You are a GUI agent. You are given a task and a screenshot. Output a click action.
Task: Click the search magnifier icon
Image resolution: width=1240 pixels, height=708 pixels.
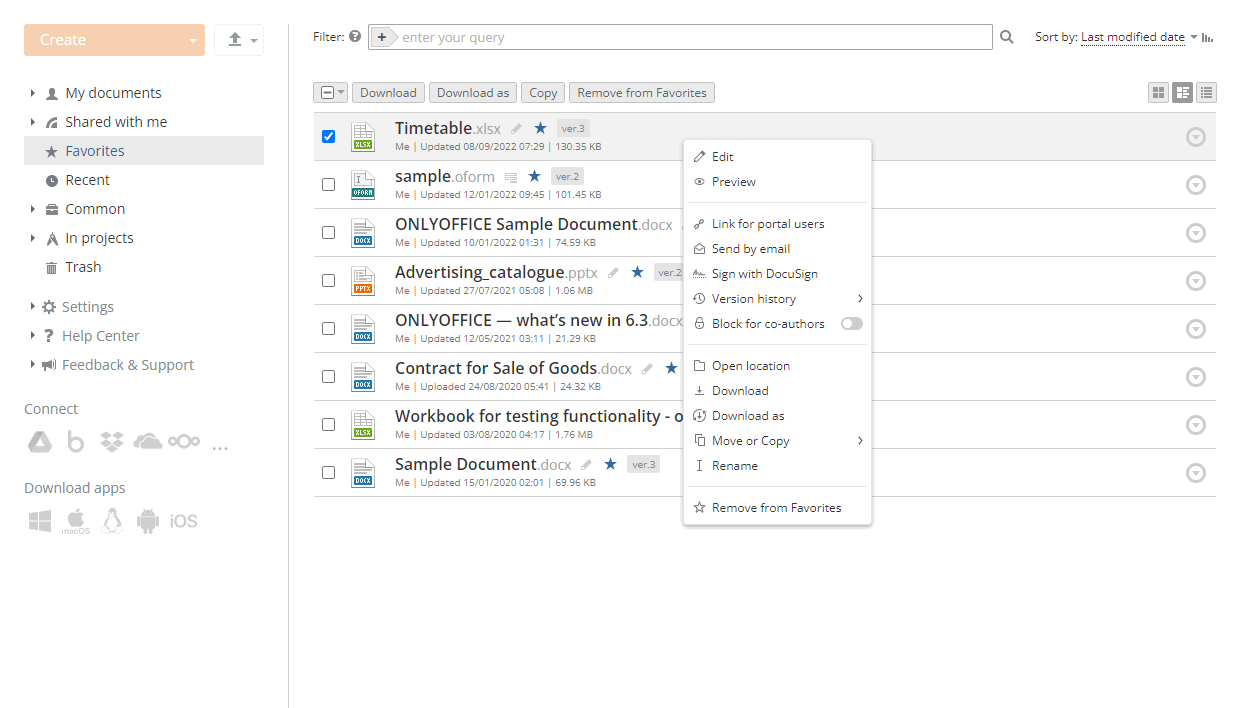point(1007,38)
